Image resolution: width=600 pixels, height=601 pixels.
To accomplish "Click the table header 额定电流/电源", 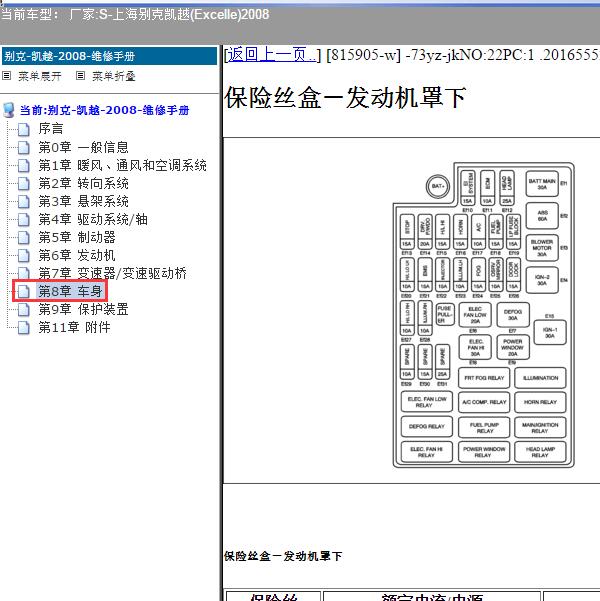I will (x=432, y=596).
